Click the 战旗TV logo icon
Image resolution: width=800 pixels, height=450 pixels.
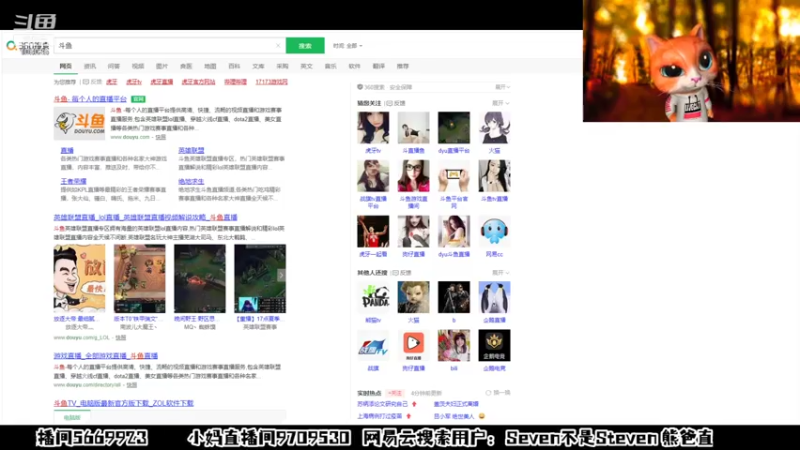[x=373, y=345]
